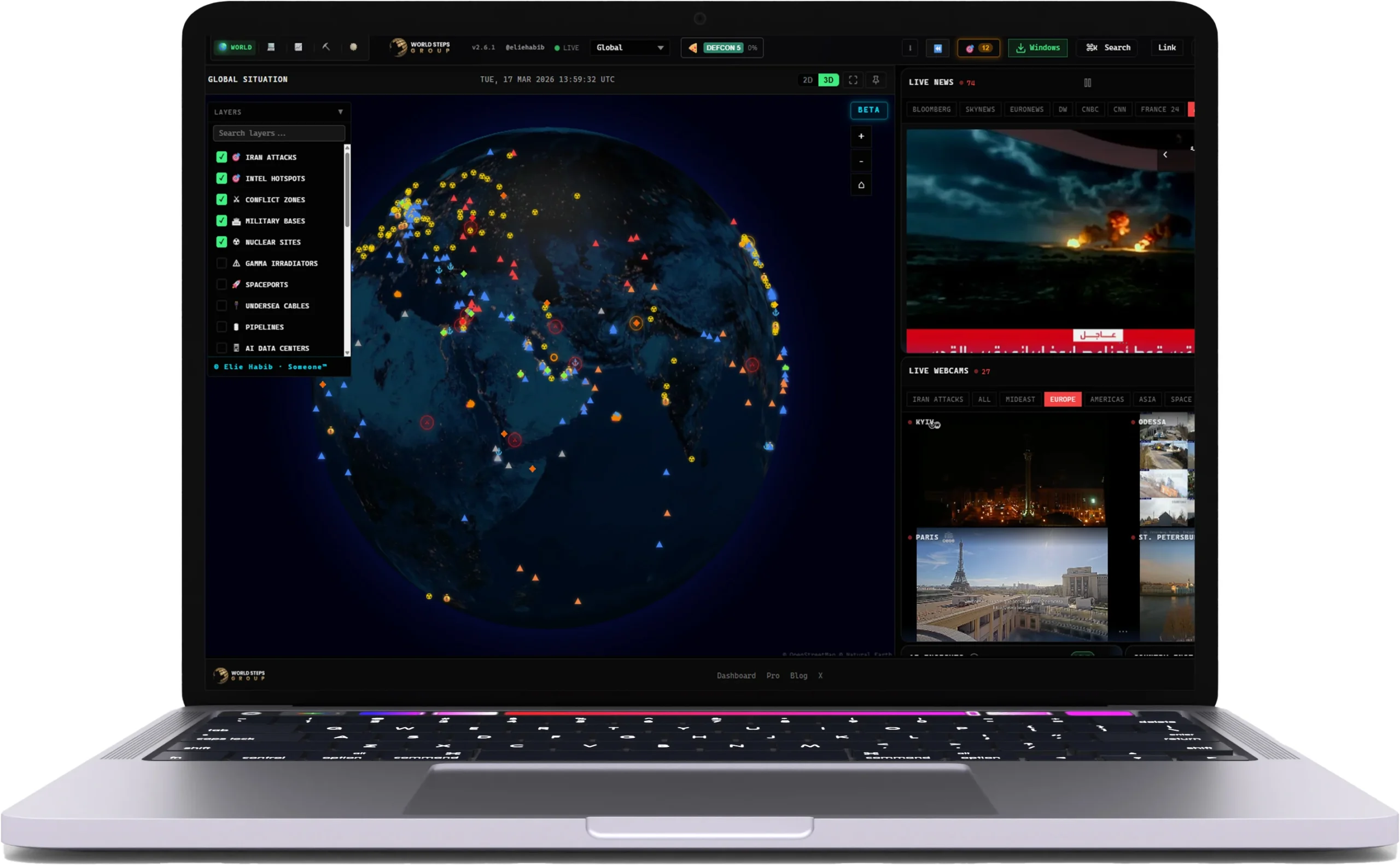Open the pickaxe icon mode in top bar
Image resolution: width=1400 pixels, height=865 pixels.
pos(326,48)
